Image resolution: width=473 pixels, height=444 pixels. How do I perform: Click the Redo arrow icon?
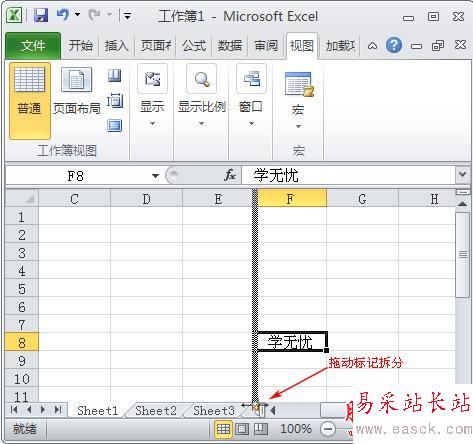(x=94, y=15)
